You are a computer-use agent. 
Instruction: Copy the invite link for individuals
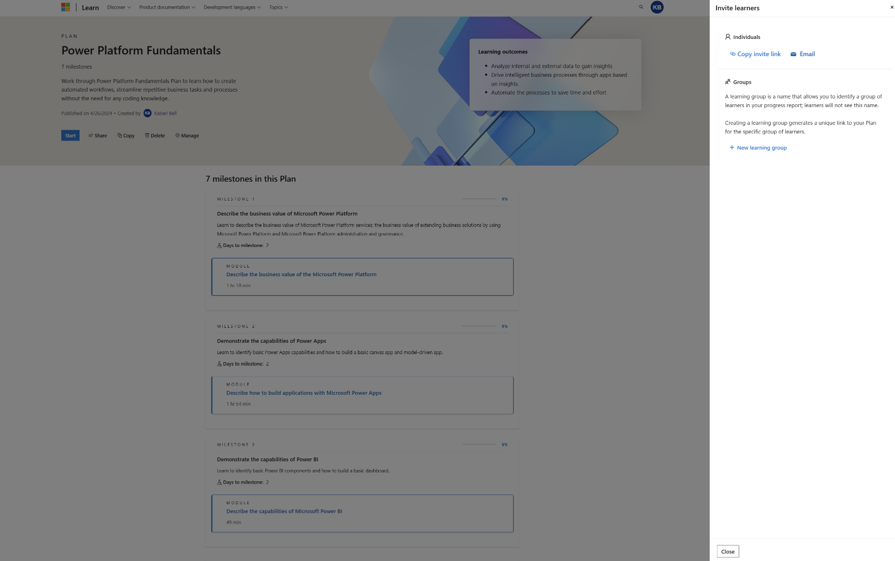point(755,54)
